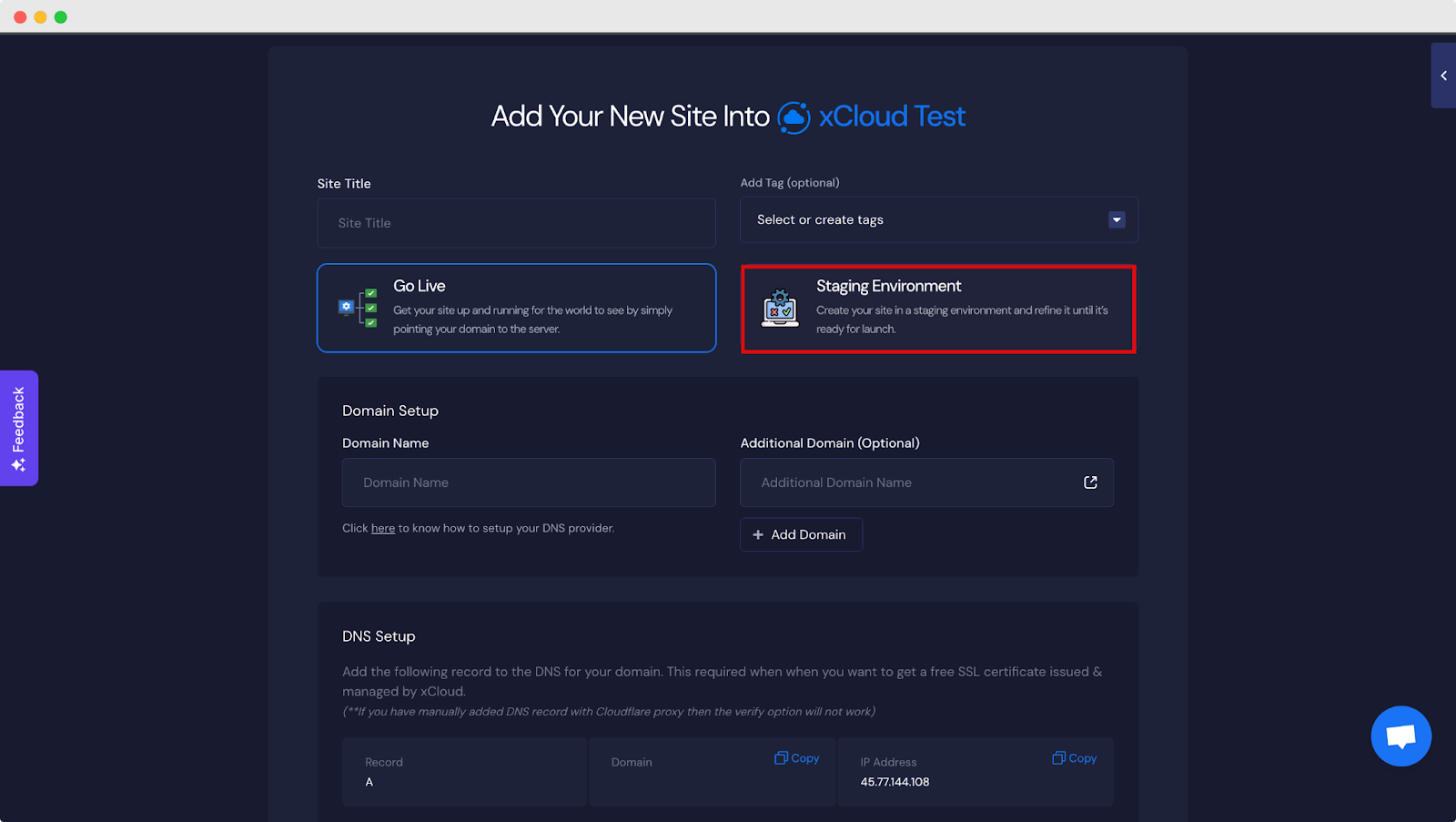
Task: Choose the Staging Environment option card
Action: click(x=938, y=309)
